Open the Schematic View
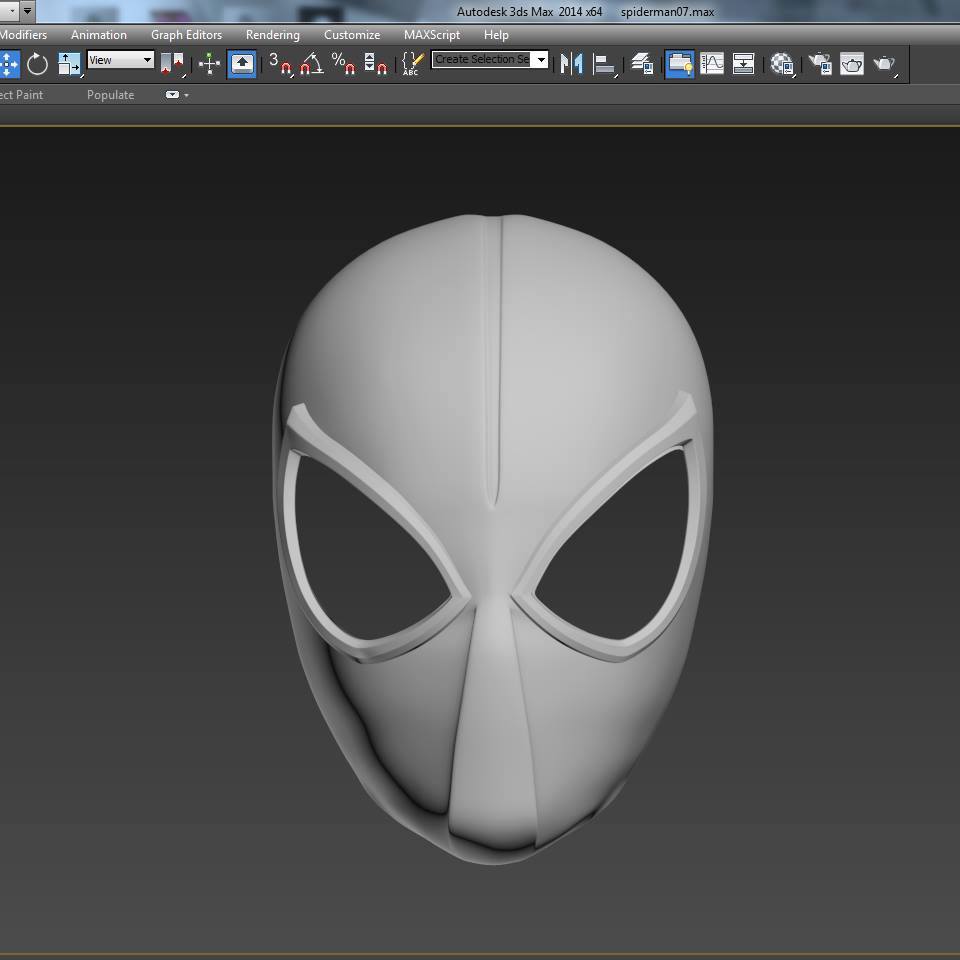Image resolution: width=960 pixels, height=960 pixels. tap(743, 64)
